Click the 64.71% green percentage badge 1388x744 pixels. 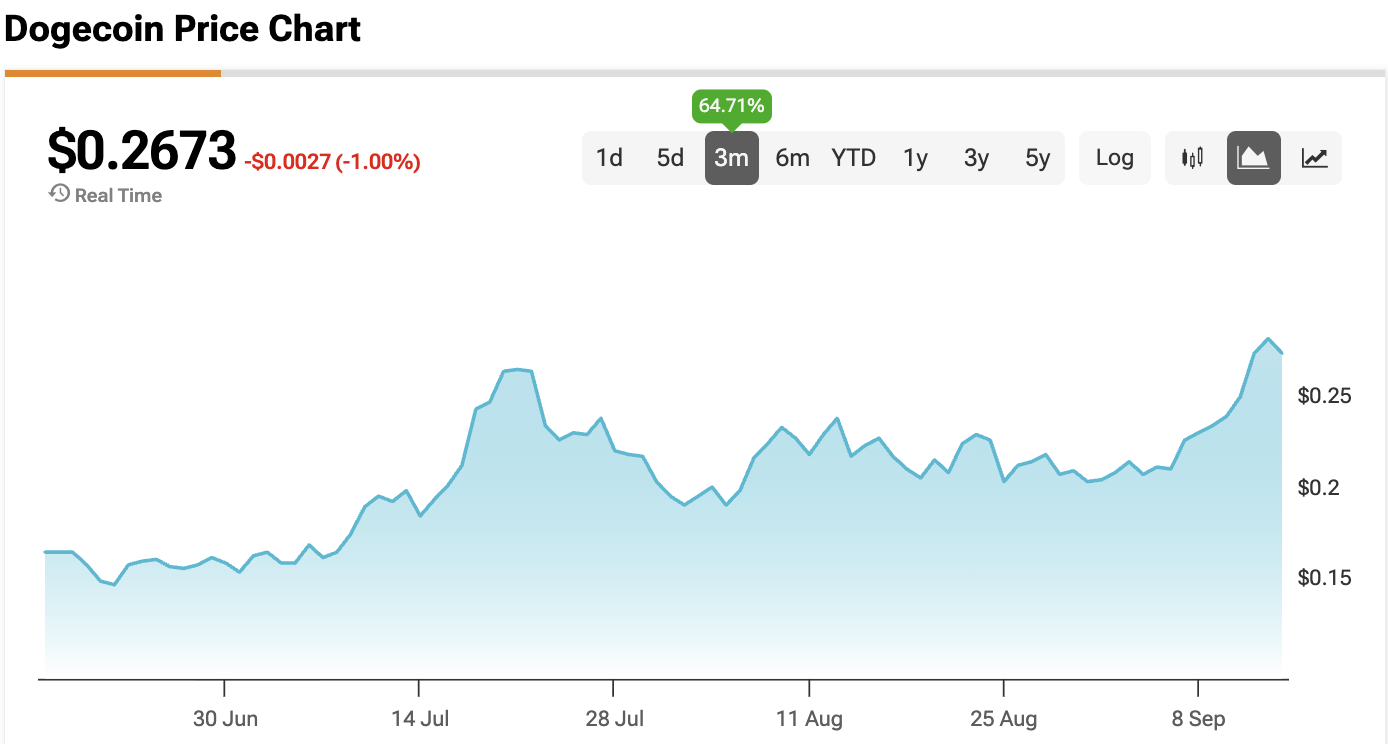click(731, 106)
